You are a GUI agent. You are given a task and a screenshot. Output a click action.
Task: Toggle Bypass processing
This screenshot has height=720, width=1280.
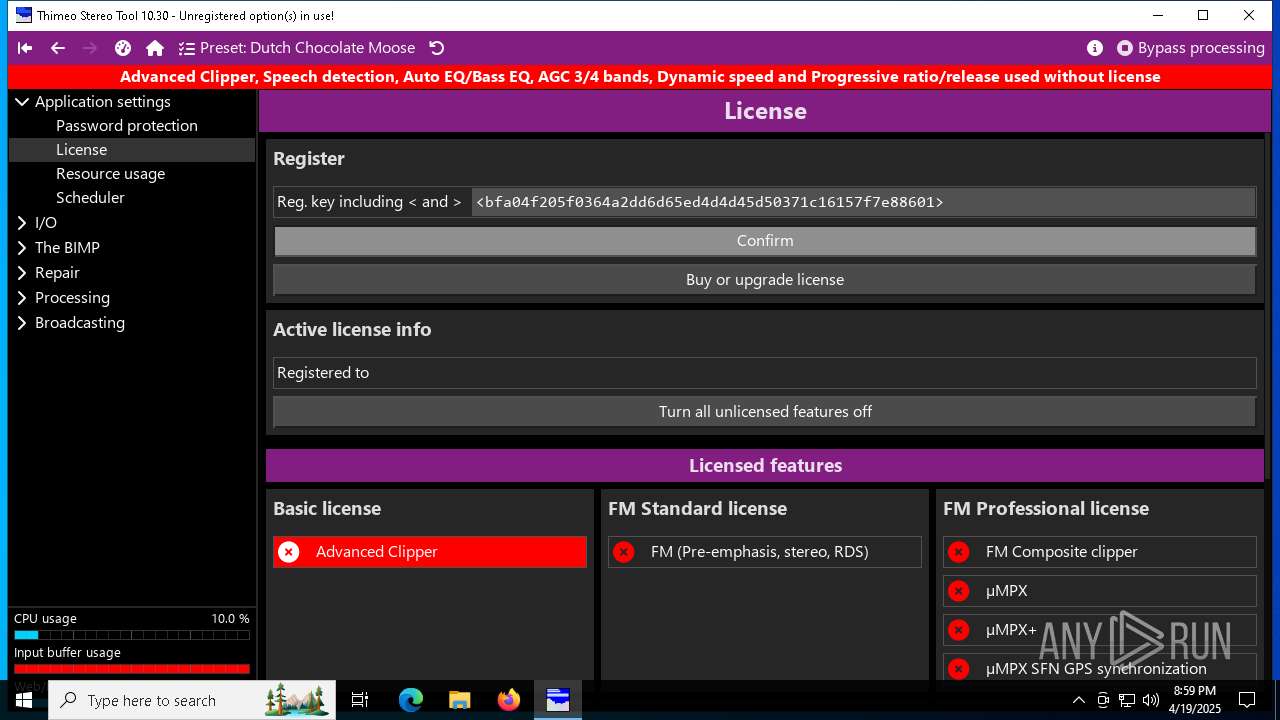click(1191, 48)
